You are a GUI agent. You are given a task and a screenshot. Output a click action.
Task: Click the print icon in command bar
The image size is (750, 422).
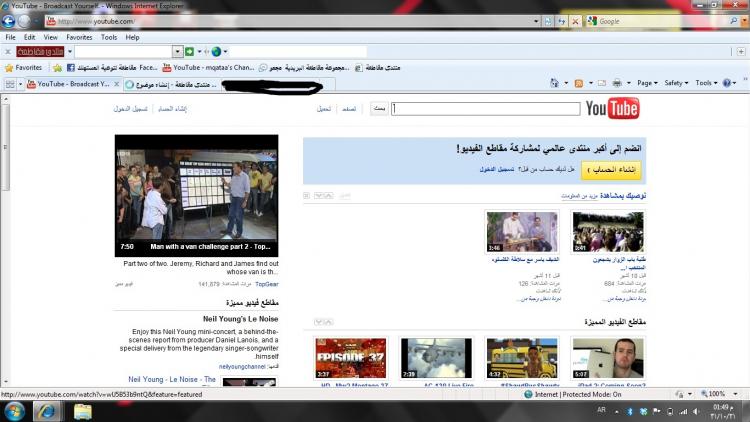[618, 84]
